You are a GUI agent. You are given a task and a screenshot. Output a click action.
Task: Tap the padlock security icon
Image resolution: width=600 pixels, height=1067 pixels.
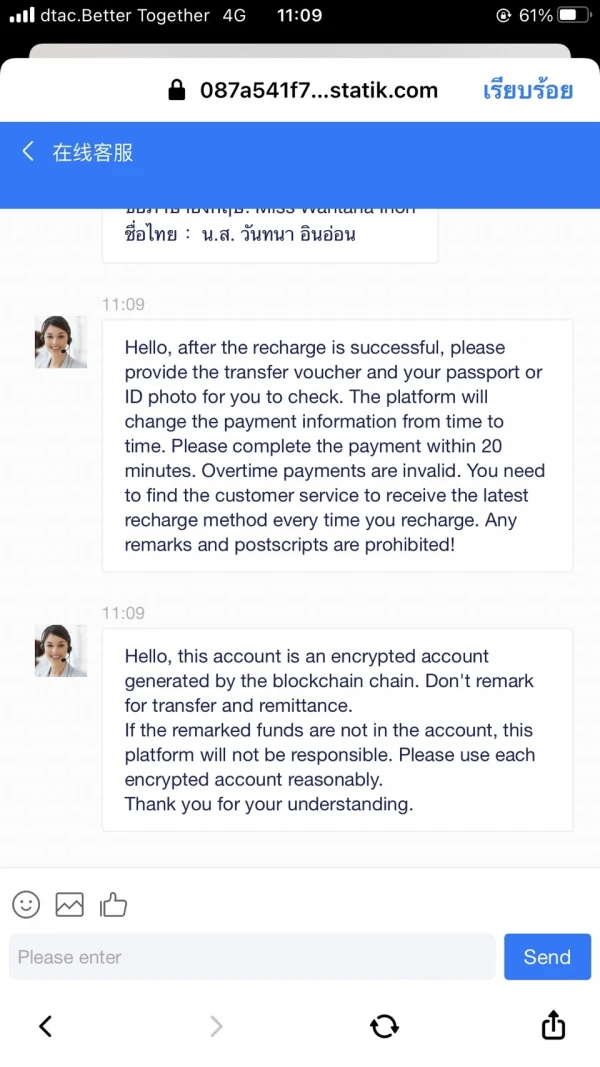pyautogui.click(x=177, y=91)
